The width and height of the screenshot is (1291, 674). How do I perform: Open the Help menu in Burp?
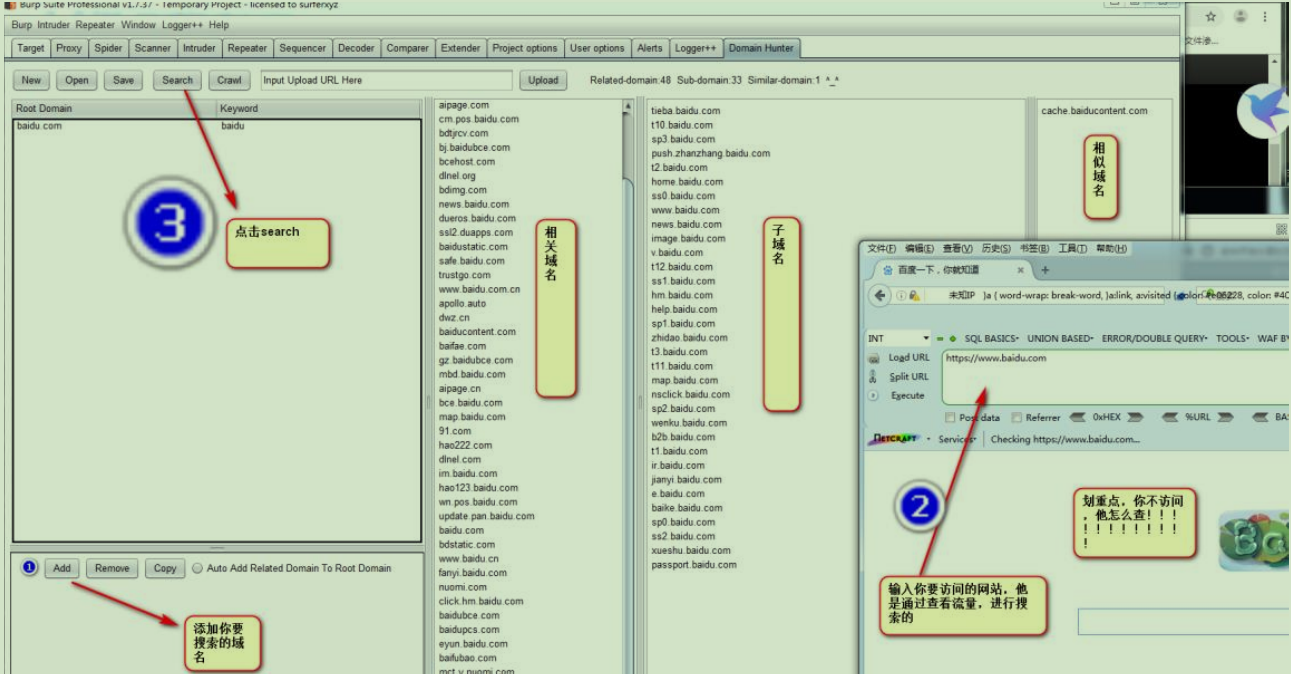click(219, 24)
